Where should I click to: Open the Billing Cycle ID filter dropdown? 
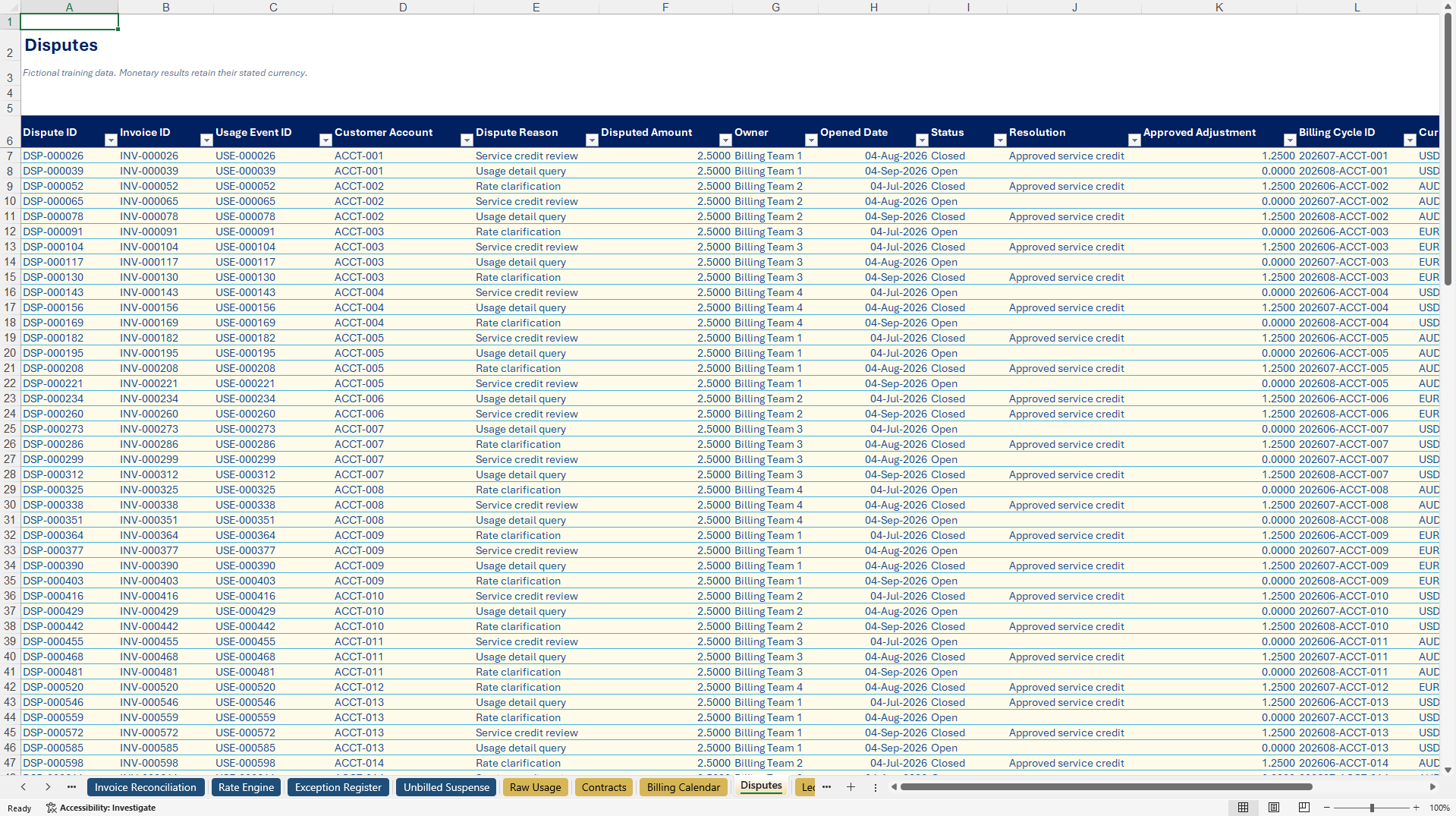(1410, 140)
